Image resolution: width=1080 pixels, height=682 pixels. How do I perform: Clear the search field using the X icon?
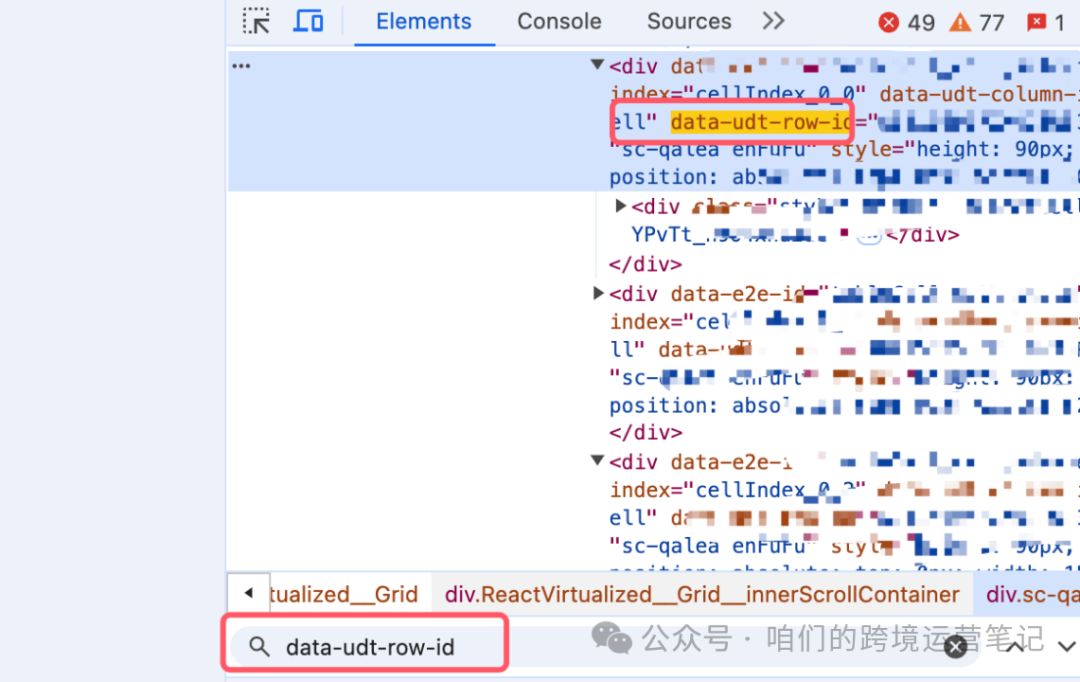[955, 647]
